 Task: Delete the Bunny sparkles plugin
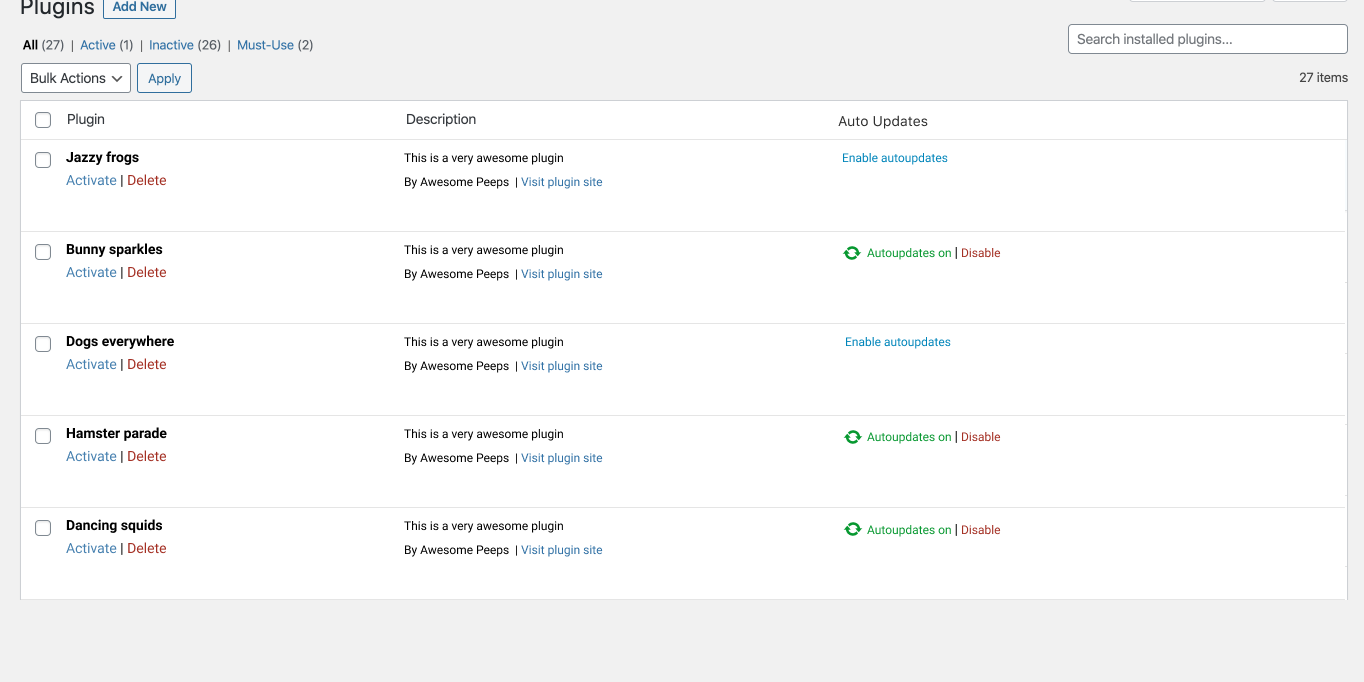147,273
